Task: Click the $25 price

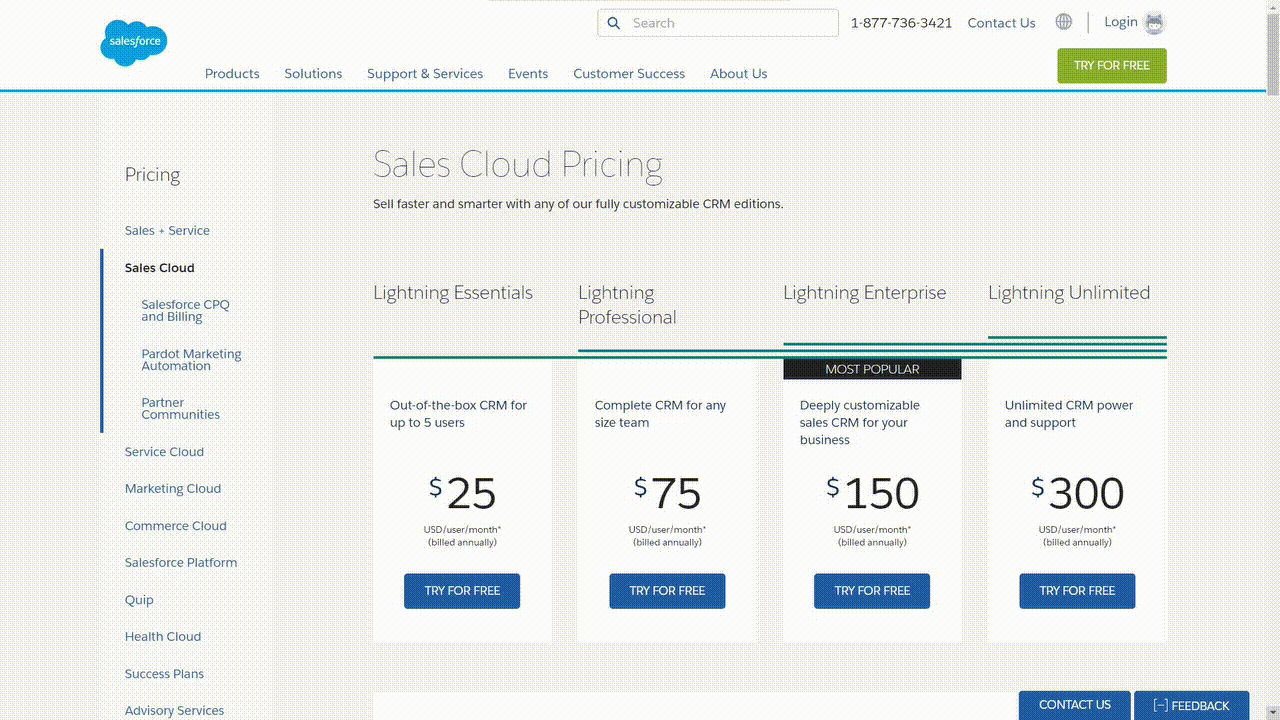Action: coord(462,493)
